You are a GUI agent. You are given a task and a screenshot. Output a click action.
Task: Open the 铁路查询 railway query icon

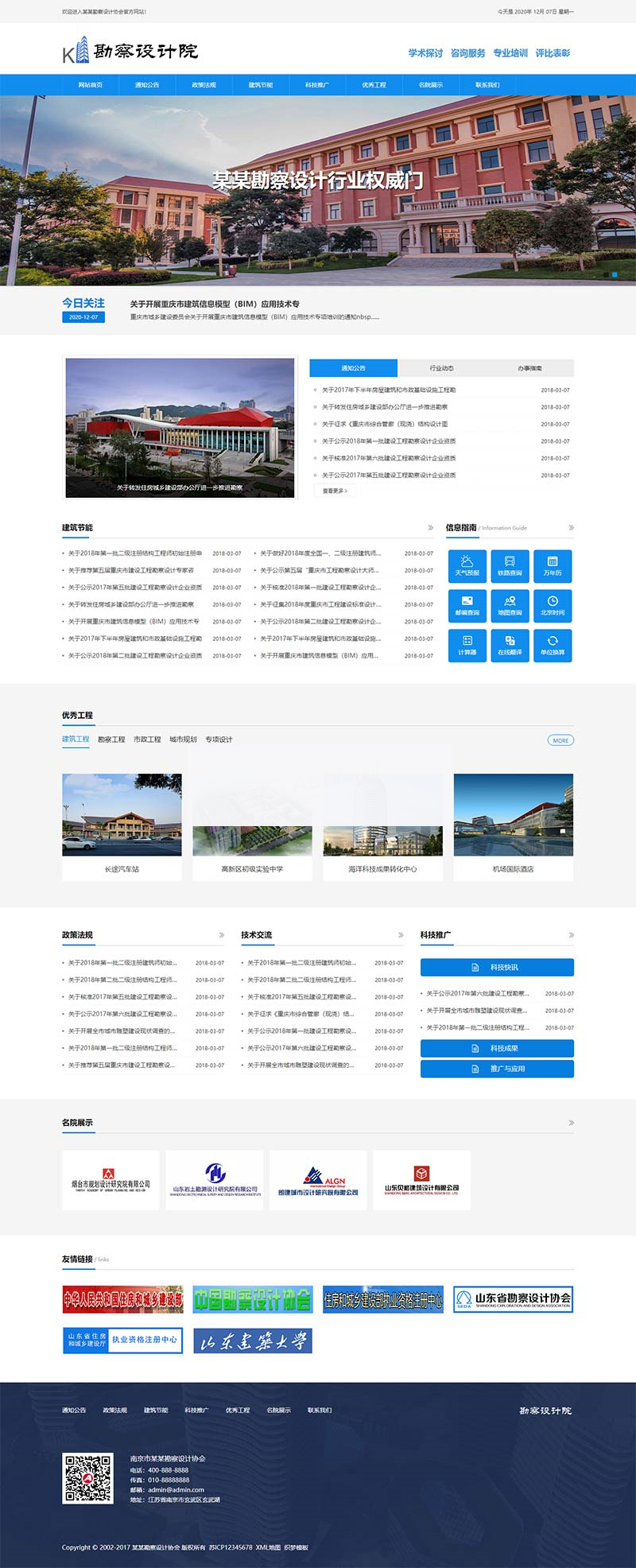coord(510,565)
